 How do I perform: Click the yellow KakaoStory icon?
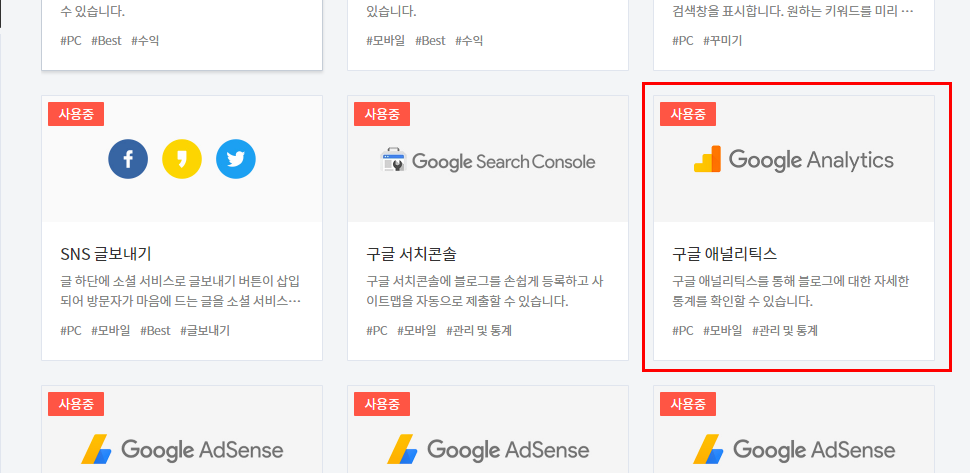[x=182, y=160]
